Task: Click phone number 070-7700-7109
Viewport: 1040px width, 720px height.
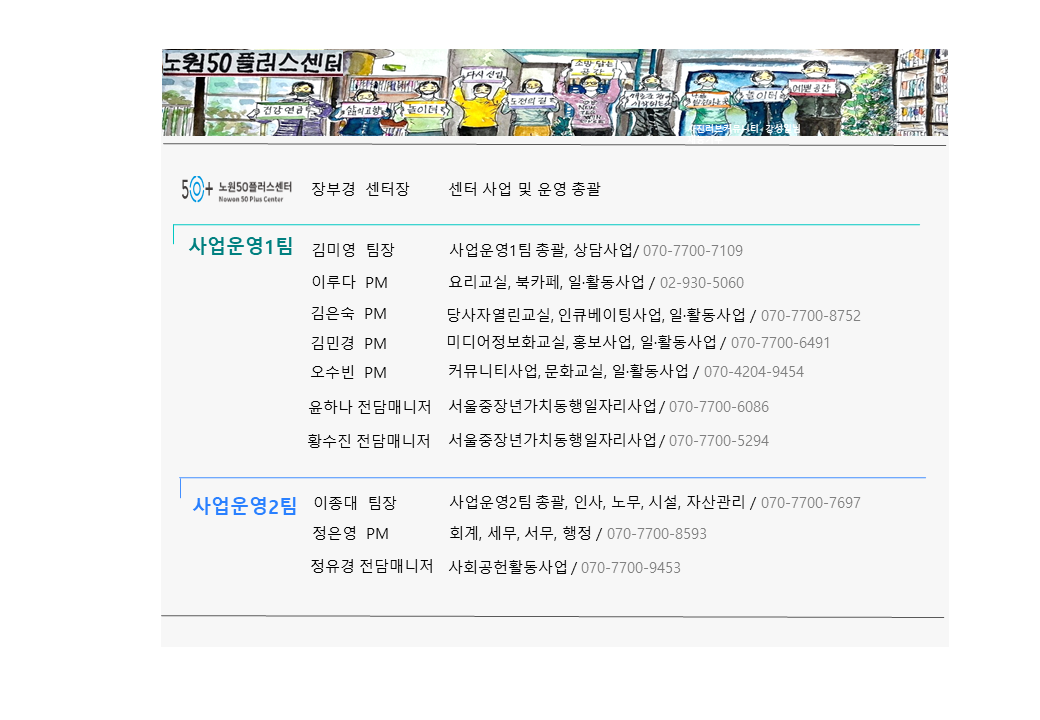Action: coord(693,251)
